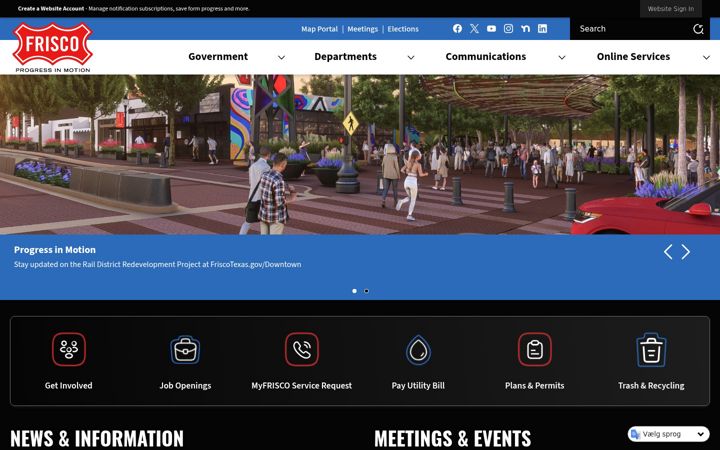720x450 pixels.
Task: Open the Frisco Instagram icon
Action: click(508, 28)
